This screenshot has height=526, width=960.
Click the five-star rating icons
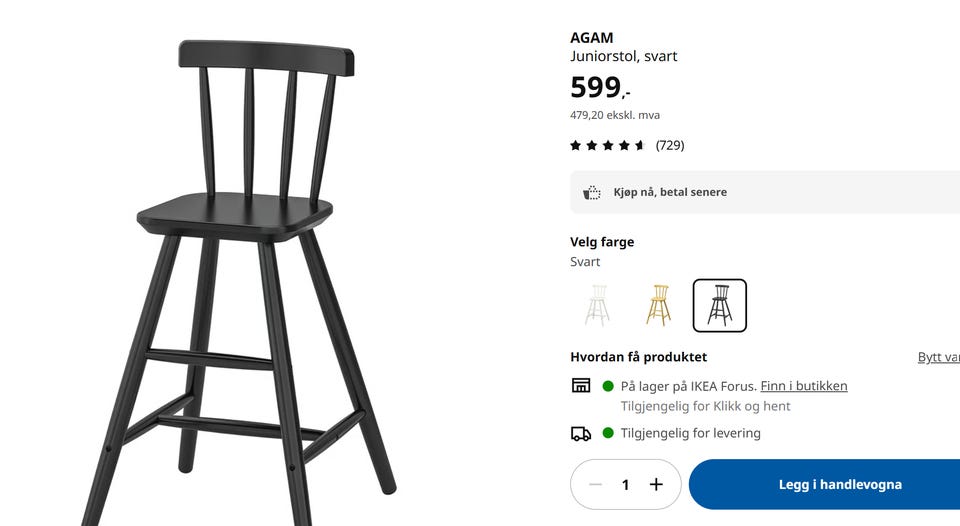click(607, 145)
